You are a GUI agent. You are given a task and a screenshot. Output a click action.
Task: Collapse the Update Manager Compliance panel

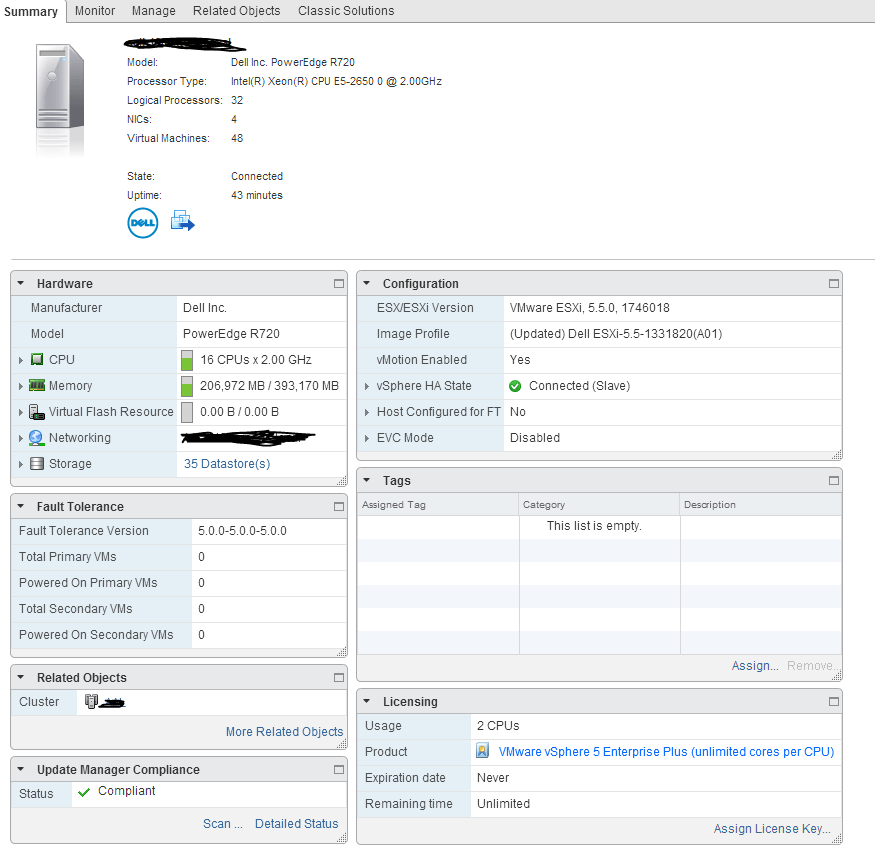21,769
